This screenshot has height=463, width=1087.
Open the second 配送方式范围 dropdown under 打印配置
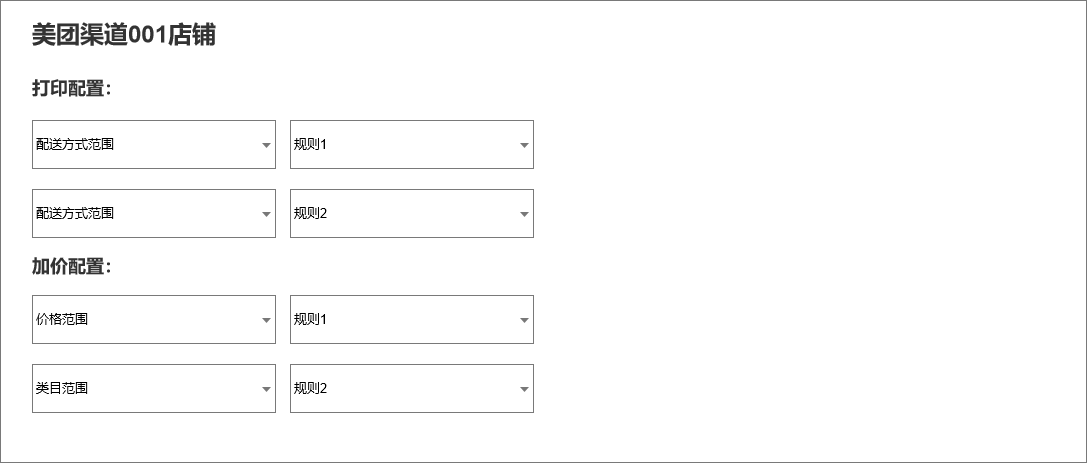(153, 214)
